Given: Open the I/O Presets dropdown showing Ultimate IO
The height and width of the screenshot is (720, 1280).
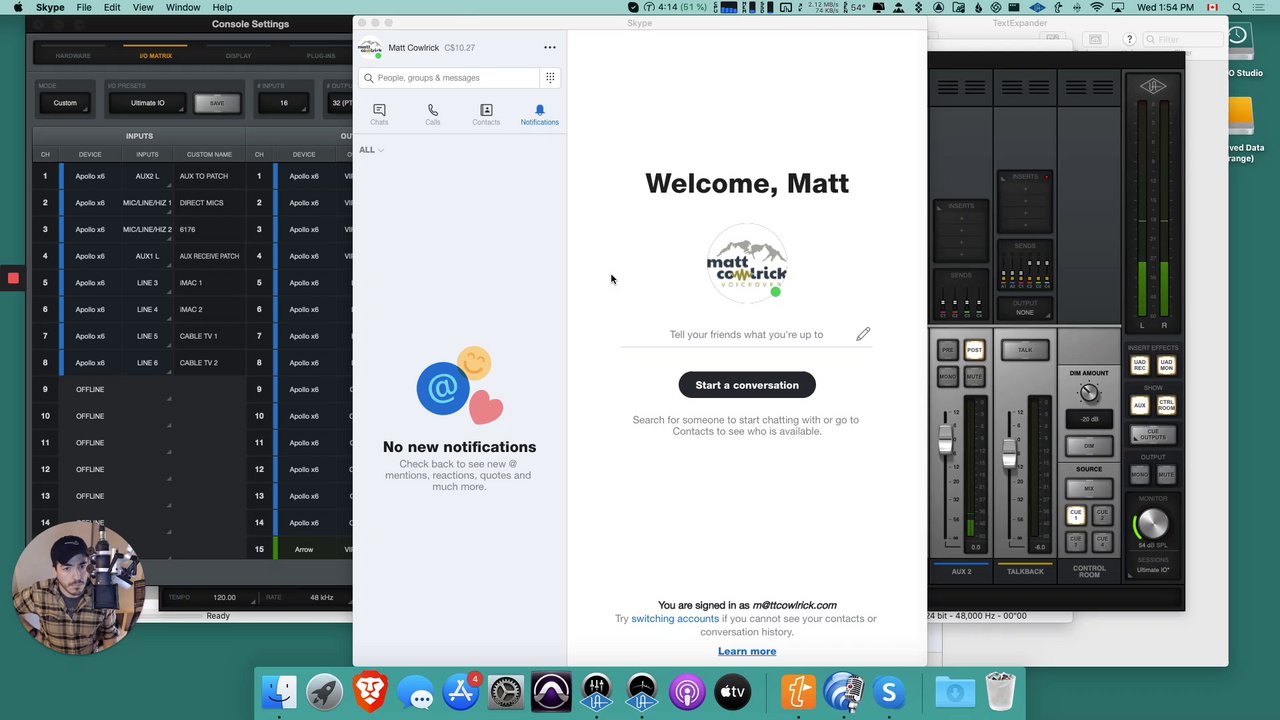Looking at the screenshot, I should (148, 103).
